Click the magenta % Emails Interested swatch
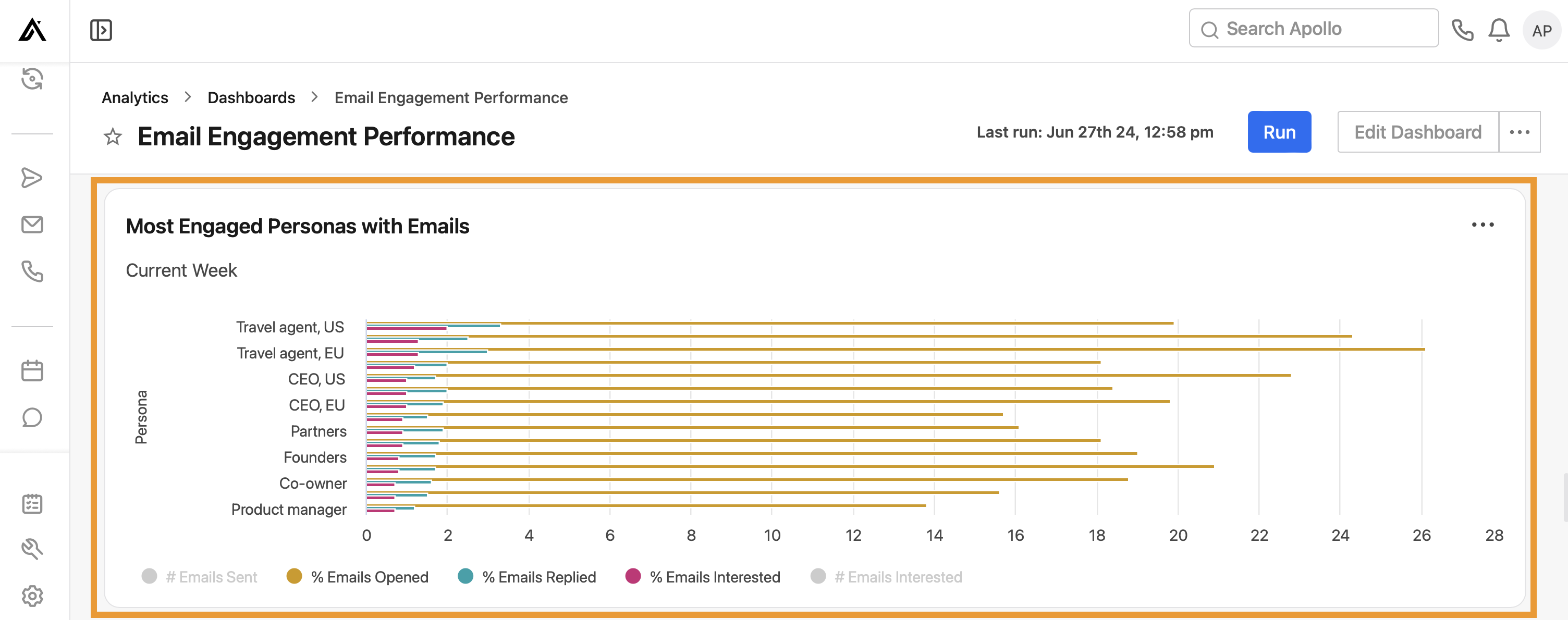 [x=632, y=576]
